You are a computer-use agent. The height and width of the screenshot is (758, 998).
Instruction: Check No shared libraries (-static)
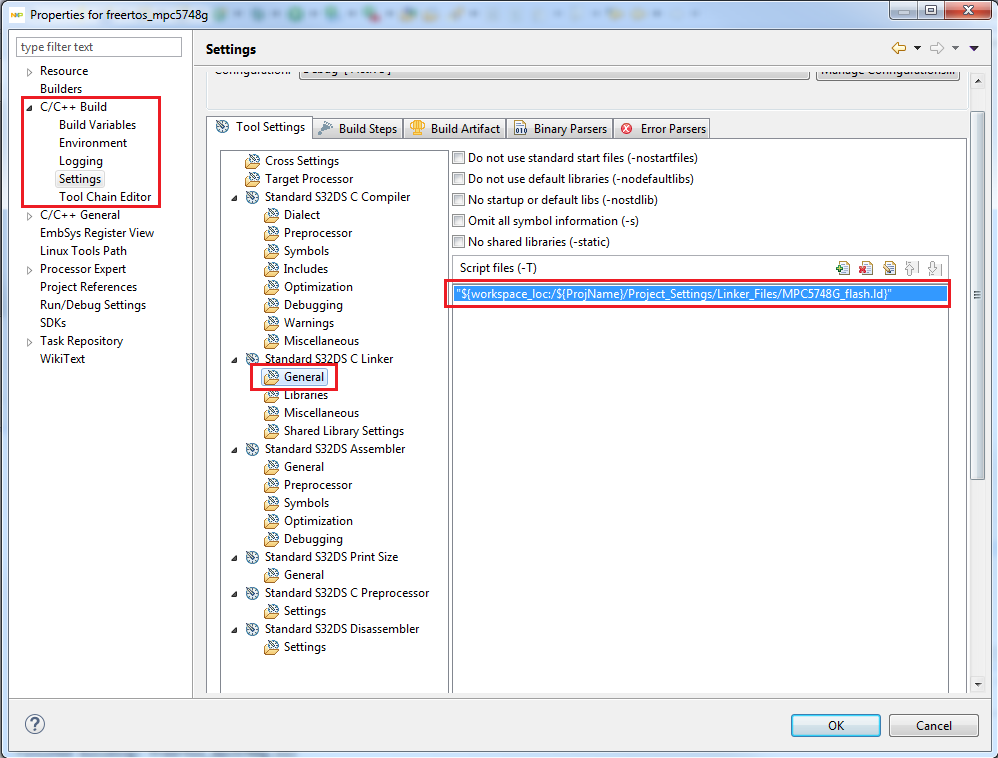pyautogui.click(x=458, y=242)
